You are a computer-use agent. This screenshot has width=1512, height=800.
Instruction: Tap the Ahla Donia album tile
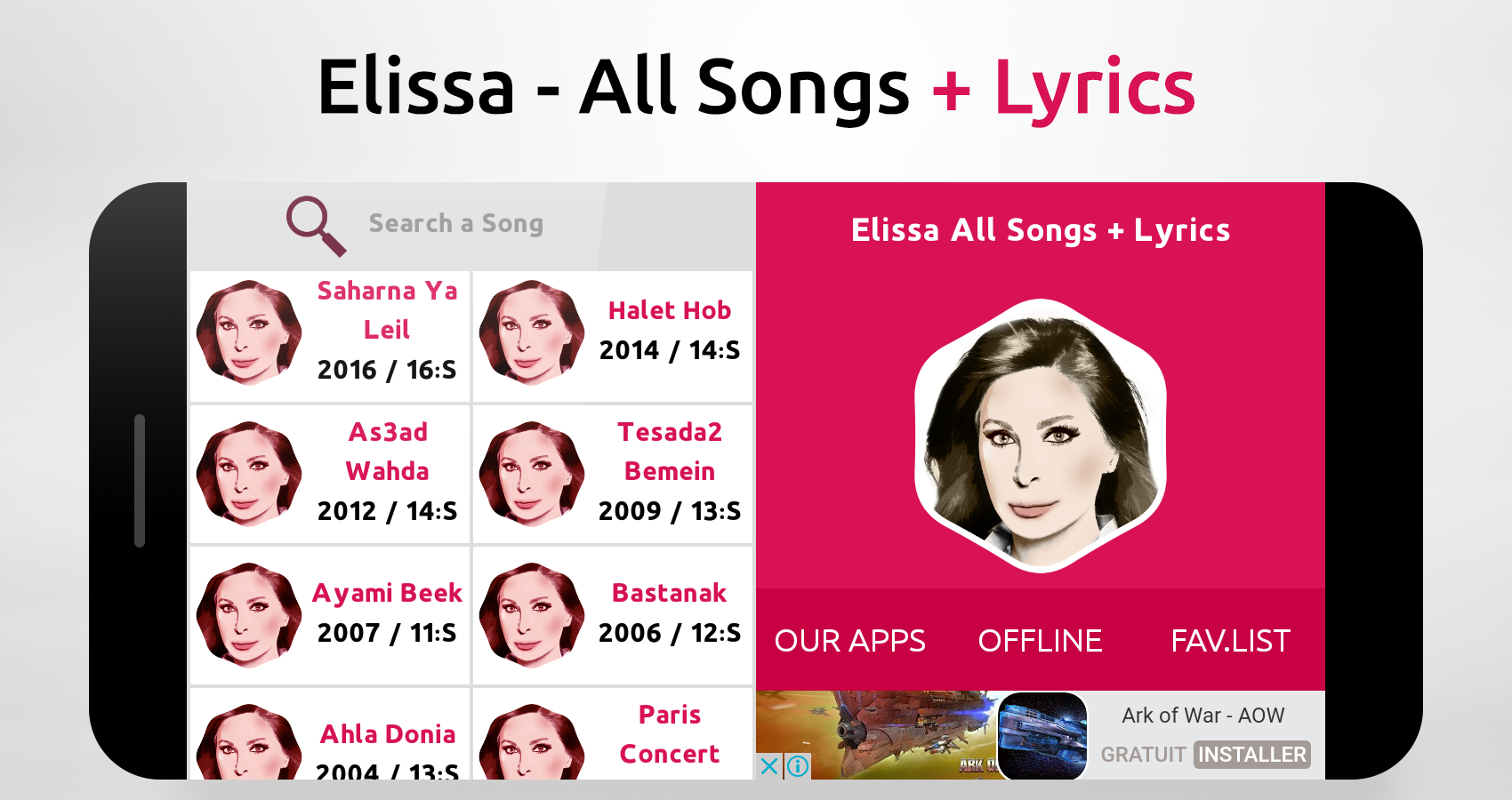330,738
